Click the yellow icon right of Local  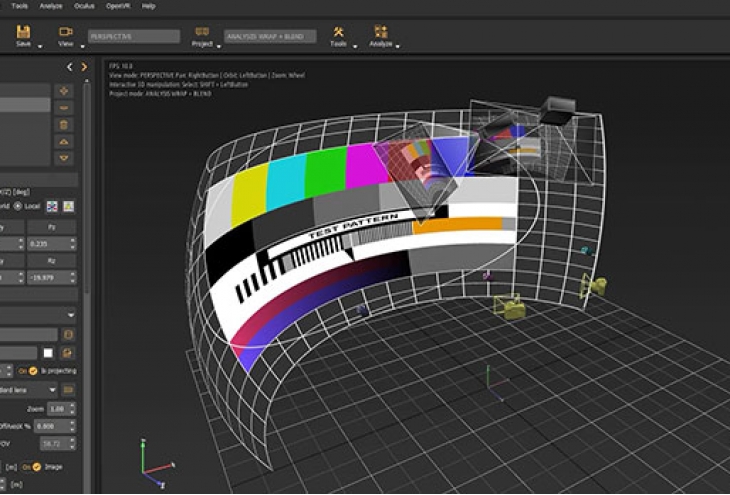(x=68, y=206)
